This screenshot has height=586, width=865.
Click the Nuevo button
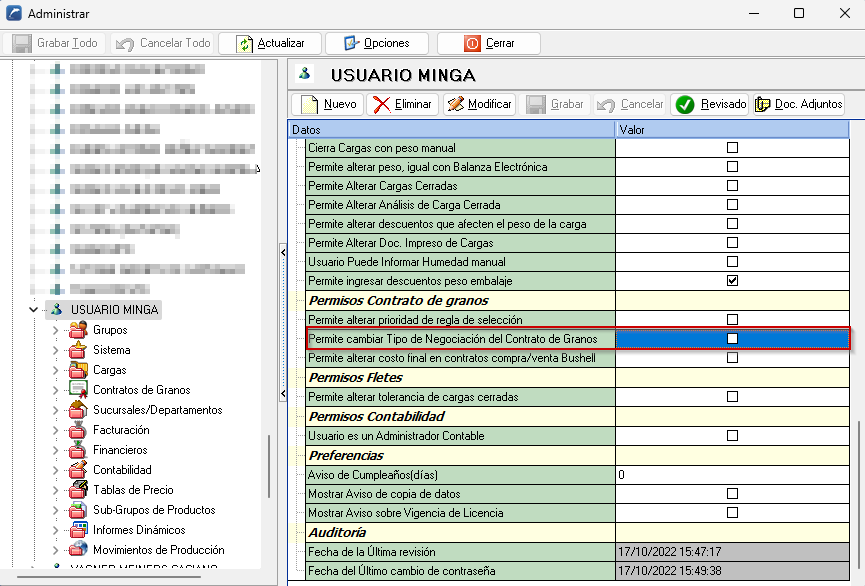(x=327, y=104)
